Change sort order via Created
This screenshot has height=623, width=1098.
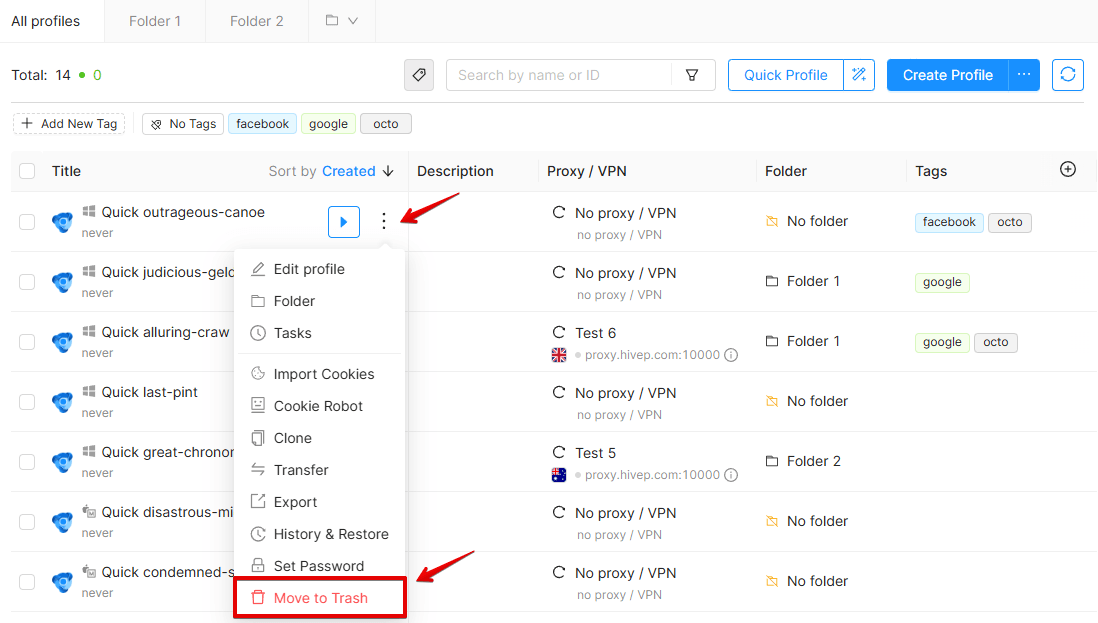(349, 172)
